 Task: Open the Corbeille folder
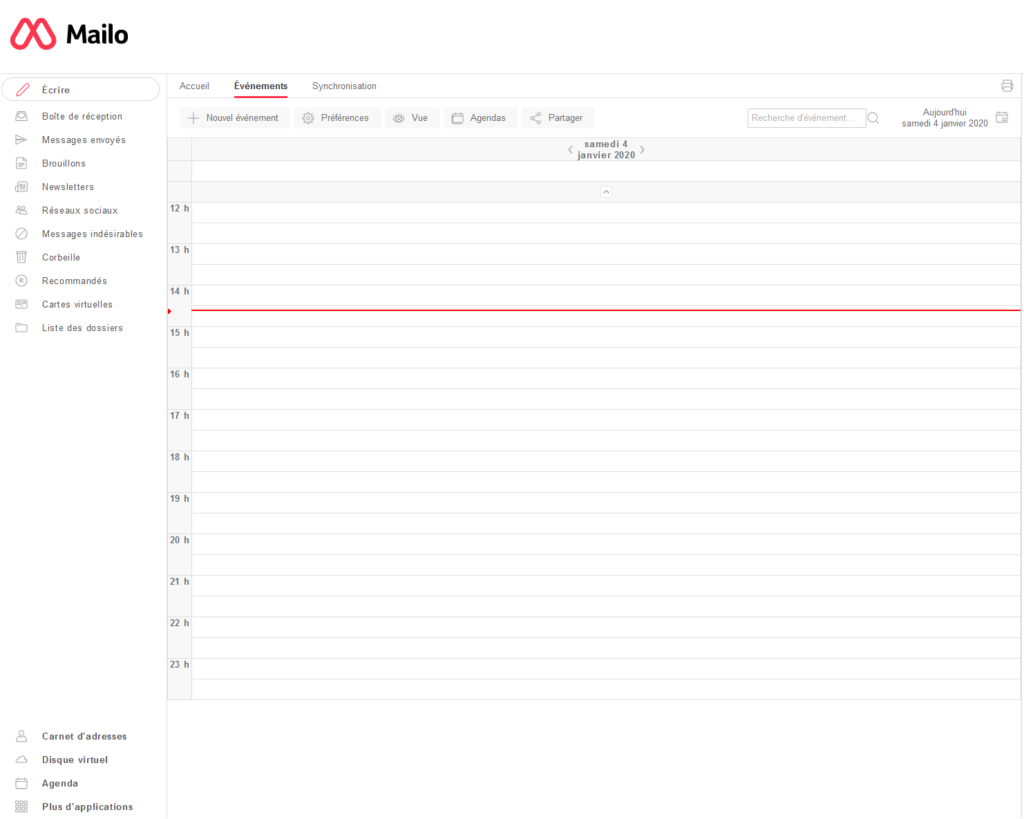click(61, 257)
